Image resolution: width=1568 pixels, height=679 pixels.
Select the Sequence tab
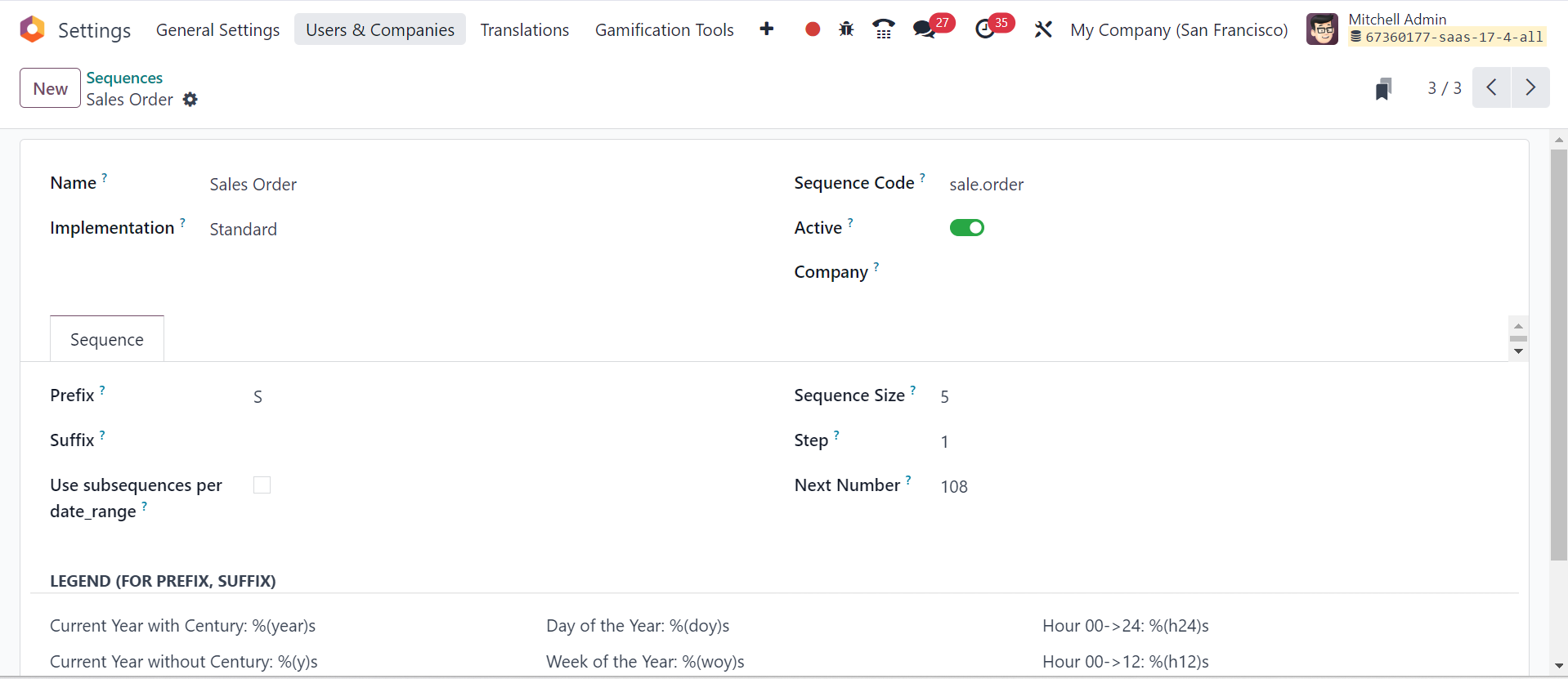pos(107,339)
